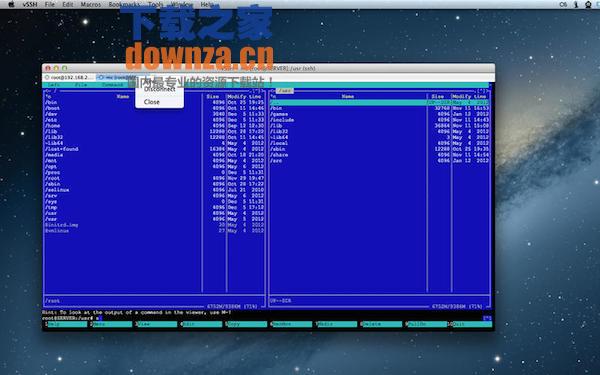Select /mnt directory row

pos(154,161)
